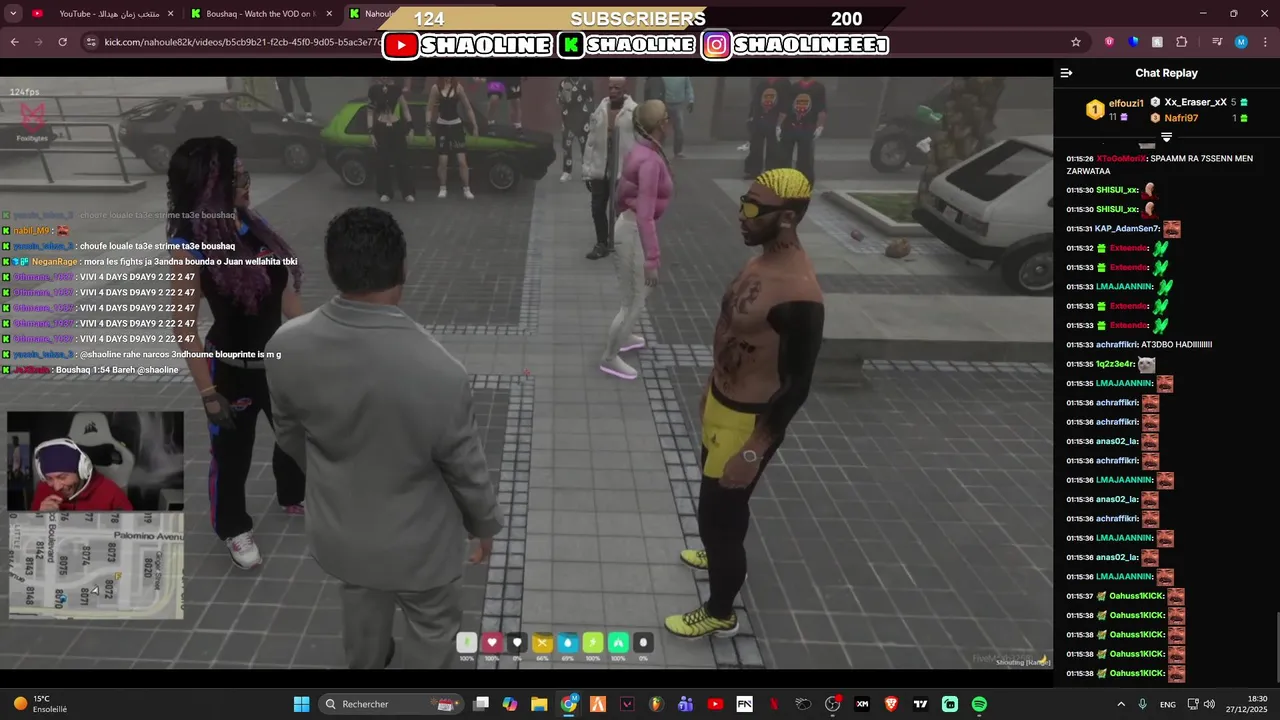Go forward in browser history
1280x720 pixels.
point(39,42)
